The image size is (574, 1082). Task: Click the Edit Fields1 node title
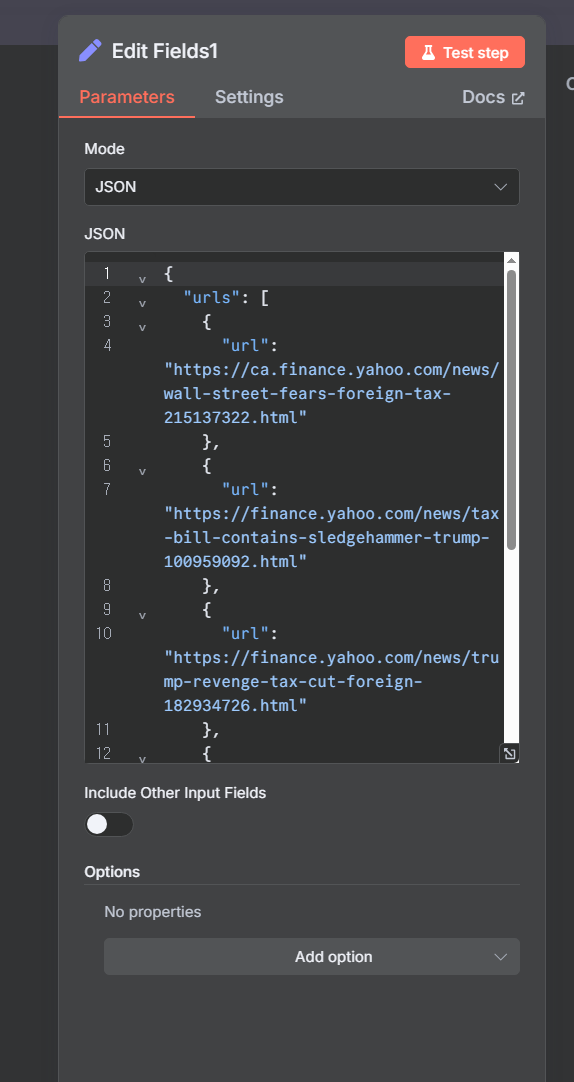click(x=165, y=52)
